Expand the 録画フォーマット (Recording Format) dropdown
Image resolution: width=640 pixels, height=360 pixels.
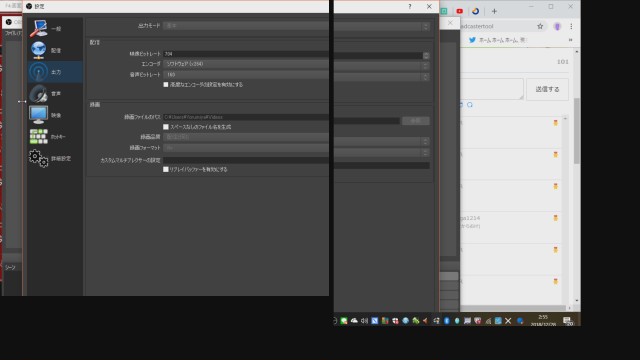coord(296,148)
